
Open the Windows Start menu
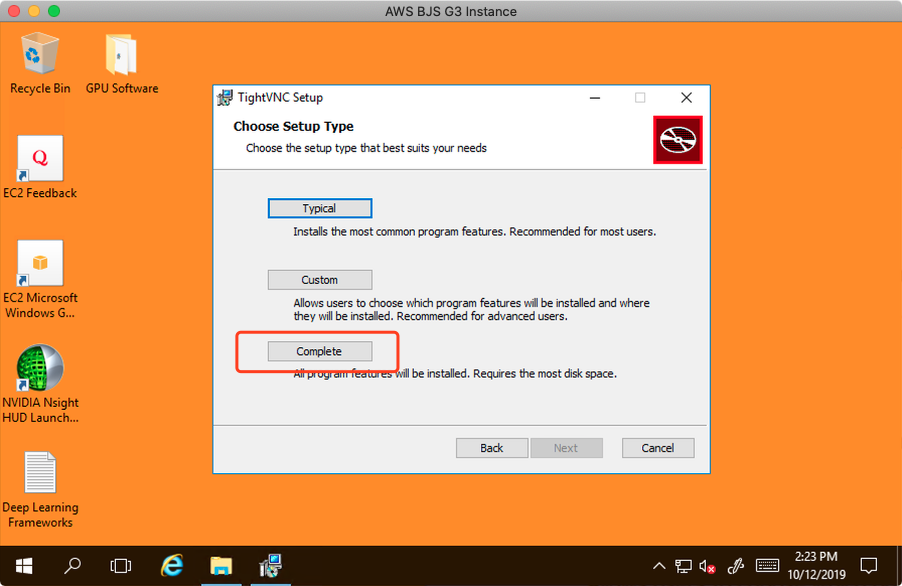tap(23, 565)
